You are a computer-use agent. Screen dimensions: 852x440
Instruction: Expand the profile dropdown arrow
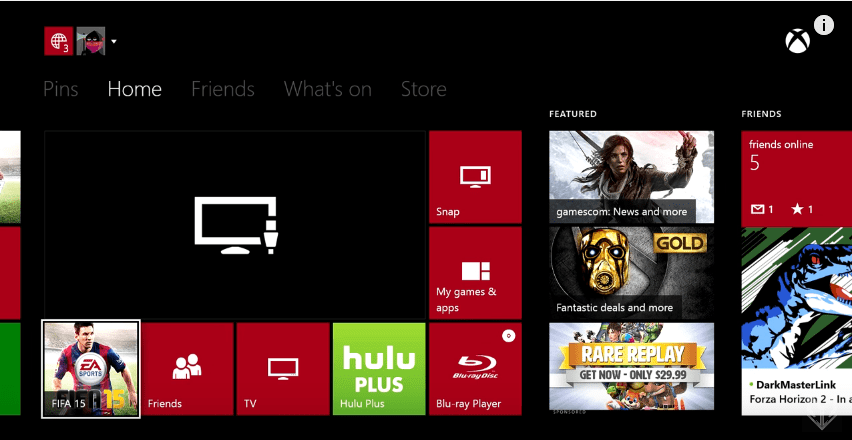tap(114, 41)
